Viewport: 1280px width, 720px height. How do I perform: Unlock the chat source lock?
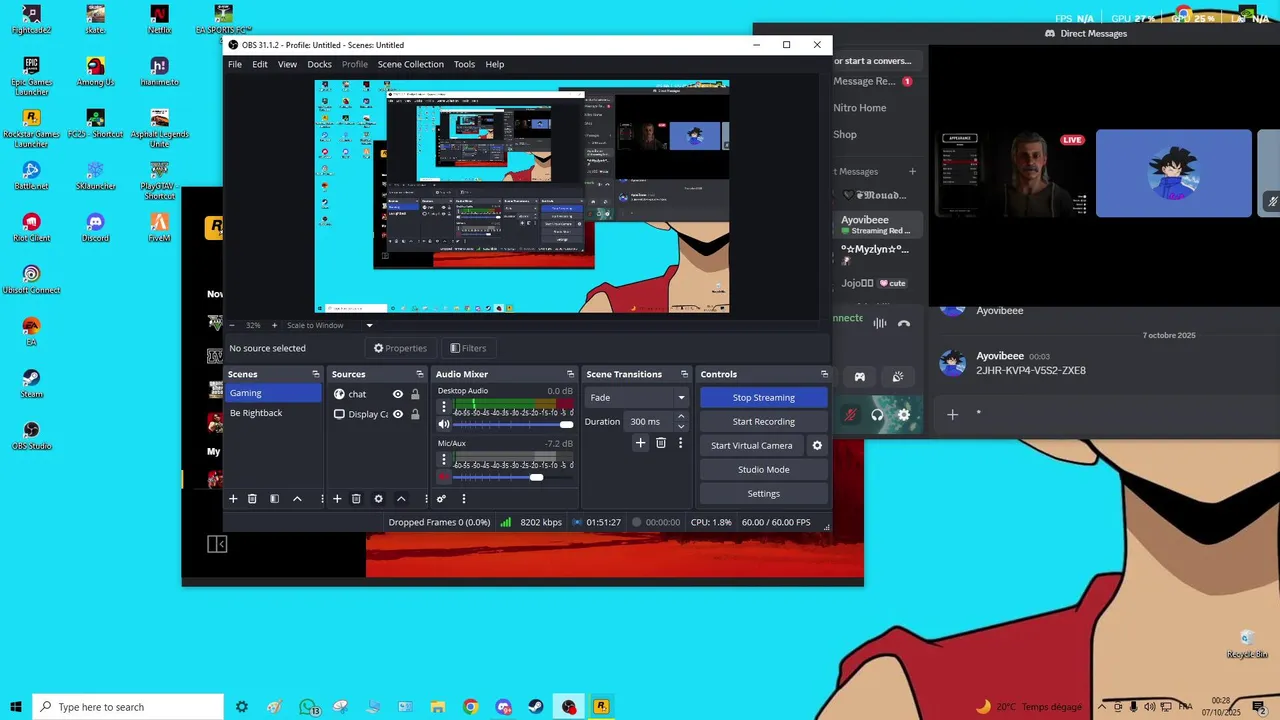click(x=415, y=394)
